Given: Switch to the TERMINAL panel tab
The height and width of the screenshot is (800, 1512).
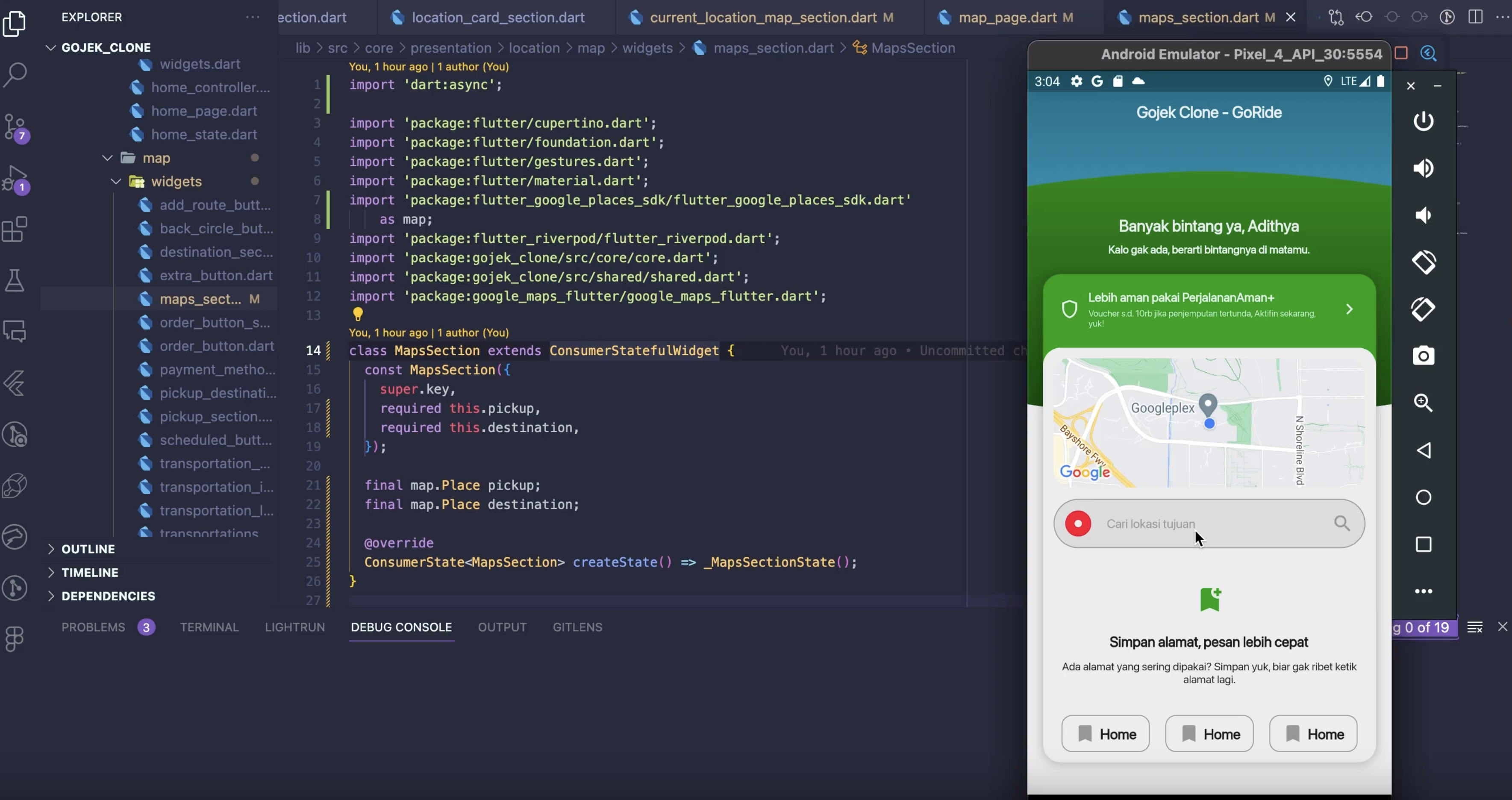Looking at the screenshot, I should 209,627.
